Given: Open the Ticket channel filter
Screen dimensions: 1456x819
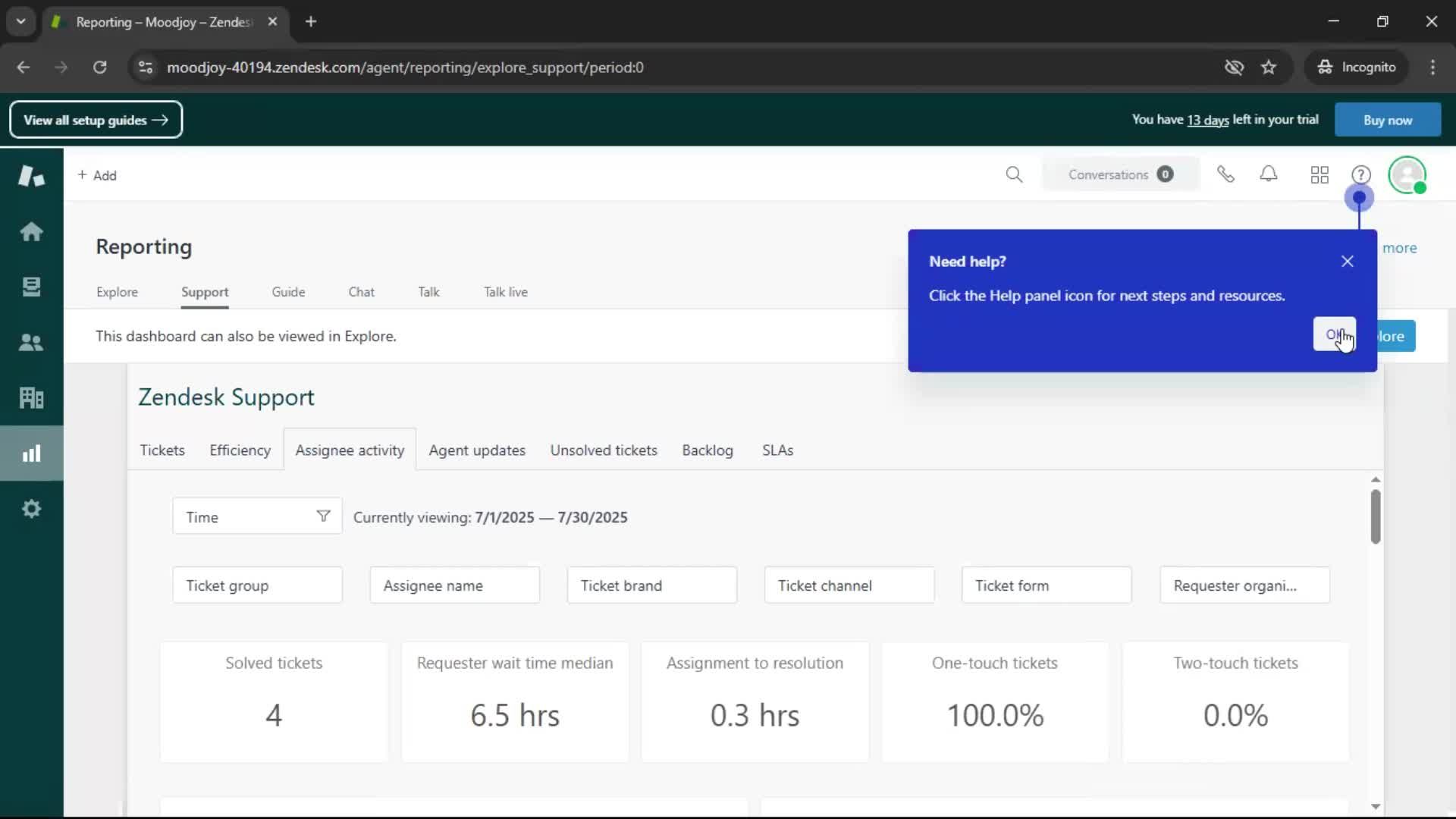Looking at the screenshot, I should [849, 585].
